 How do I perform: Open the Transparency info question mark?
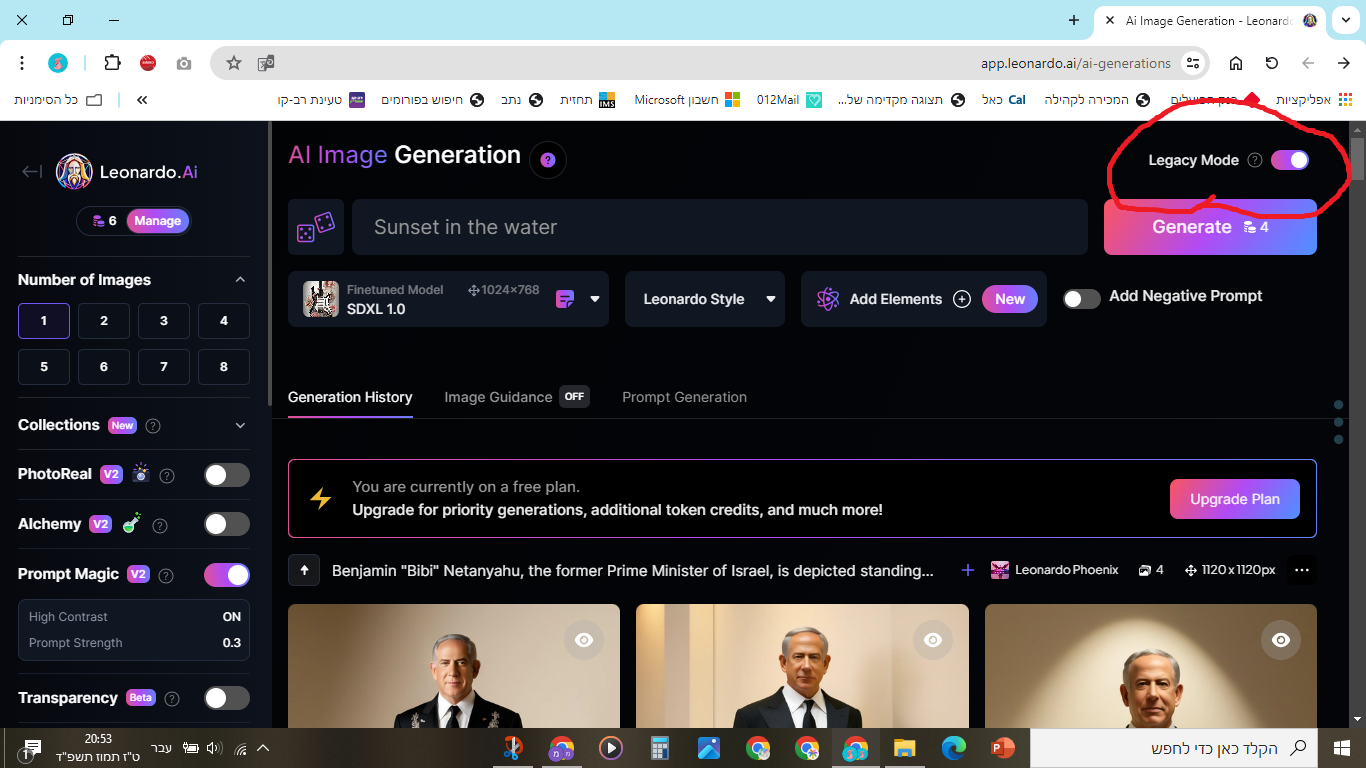pos(172,699)
